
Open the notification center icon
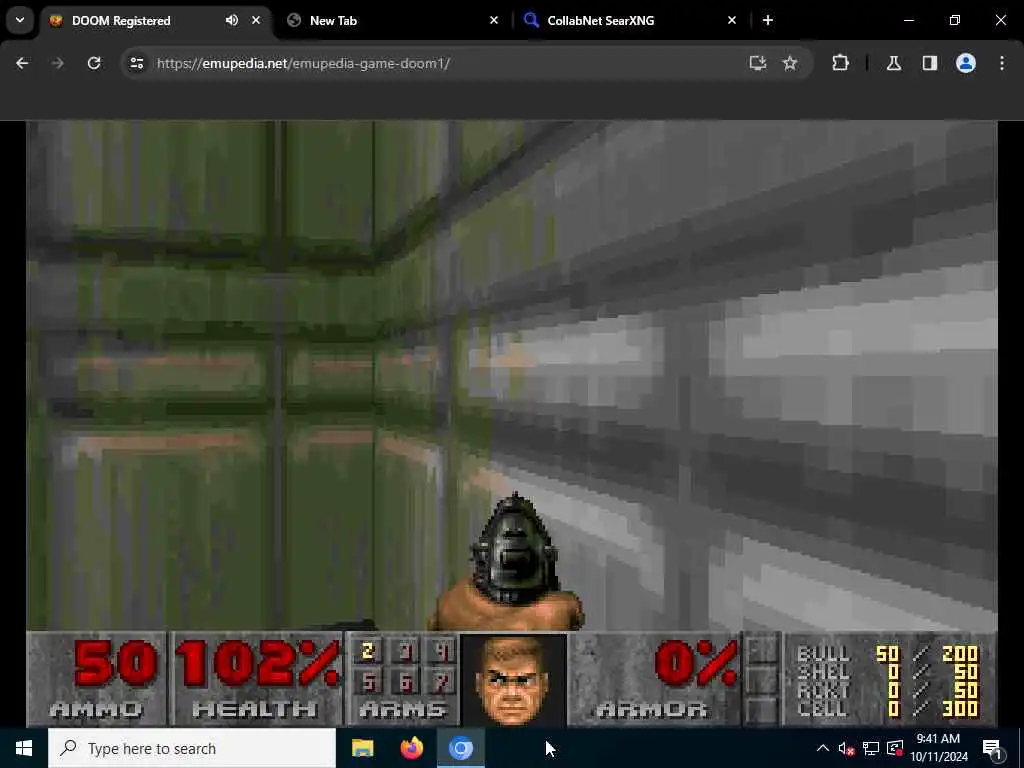[x=993, y=748]
